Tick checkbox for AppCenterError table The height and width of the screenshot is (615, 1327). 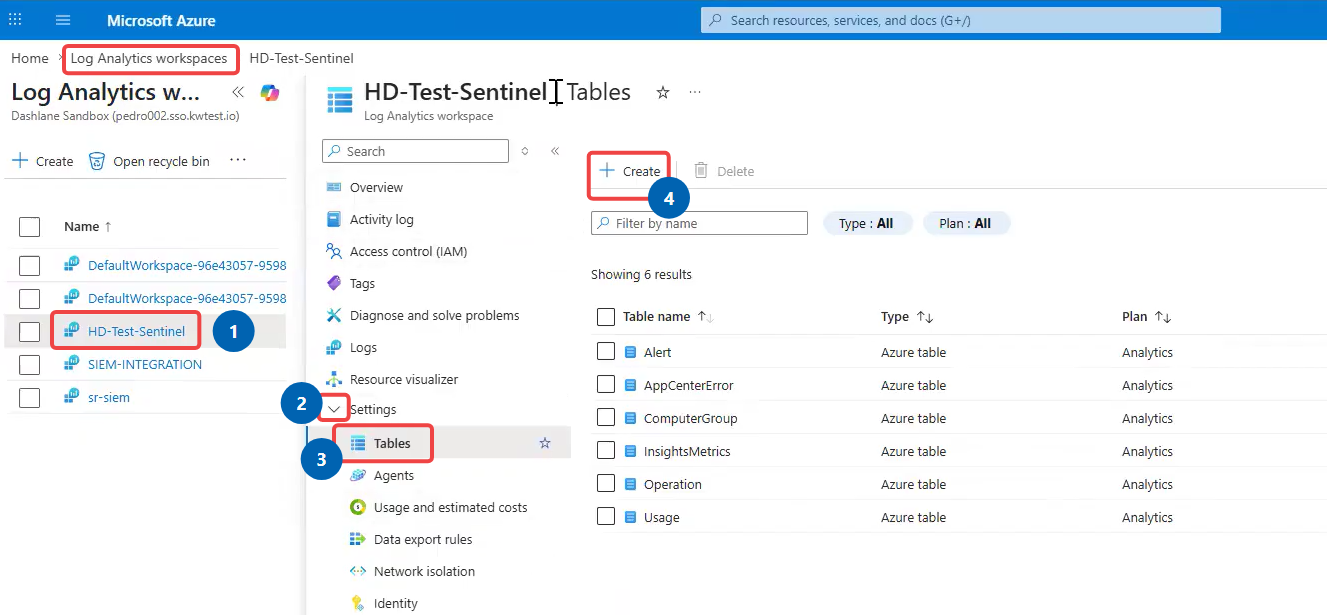pos(605,384)
